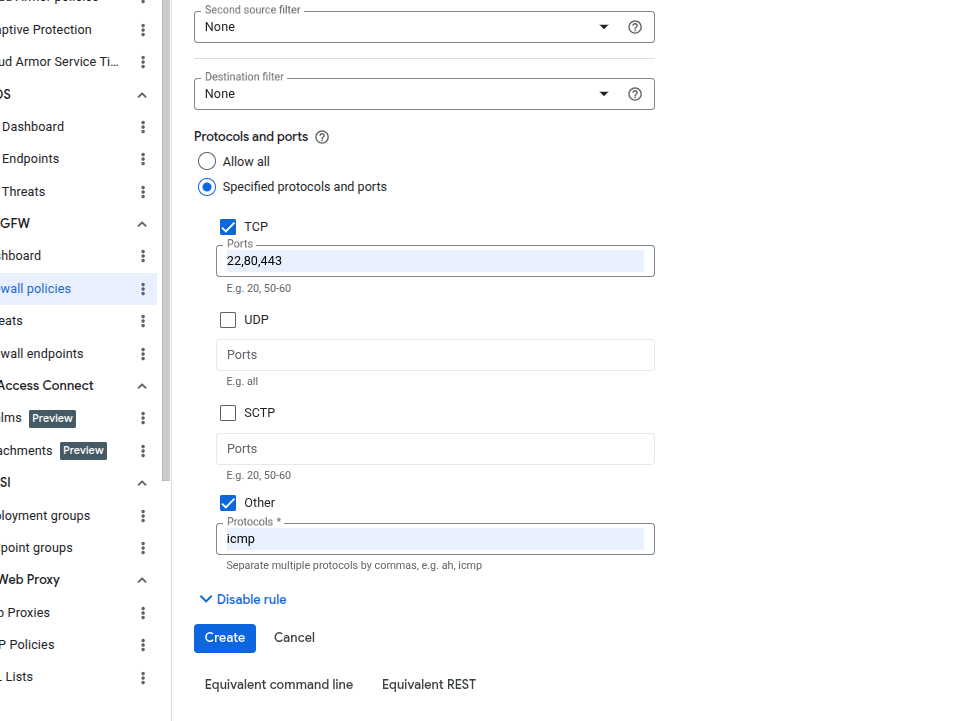
Task: Open Equivalent command line
Action: click(279, 685)
